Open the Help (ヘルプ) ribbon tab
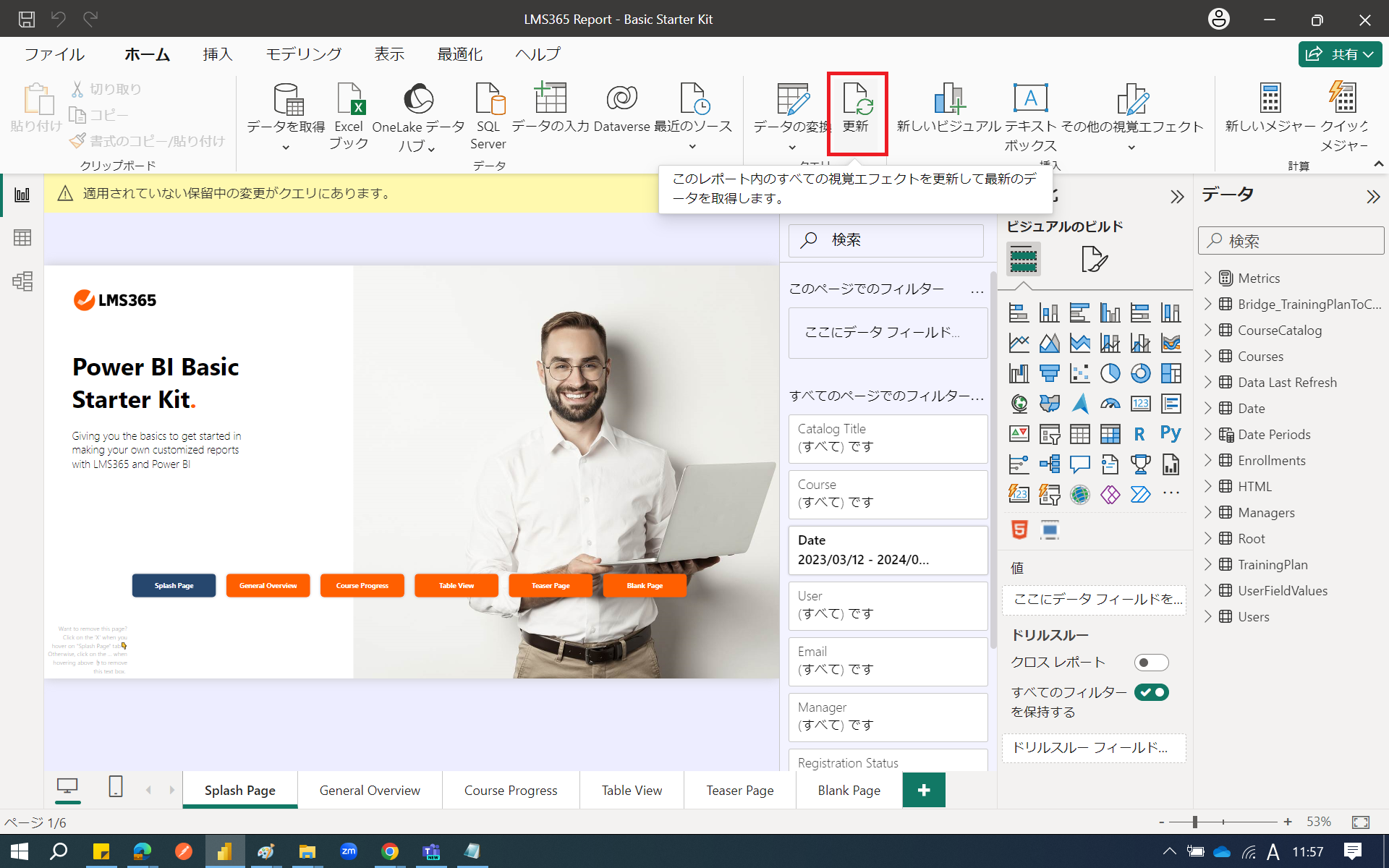The image size is (1389, 868). point(538,54)
